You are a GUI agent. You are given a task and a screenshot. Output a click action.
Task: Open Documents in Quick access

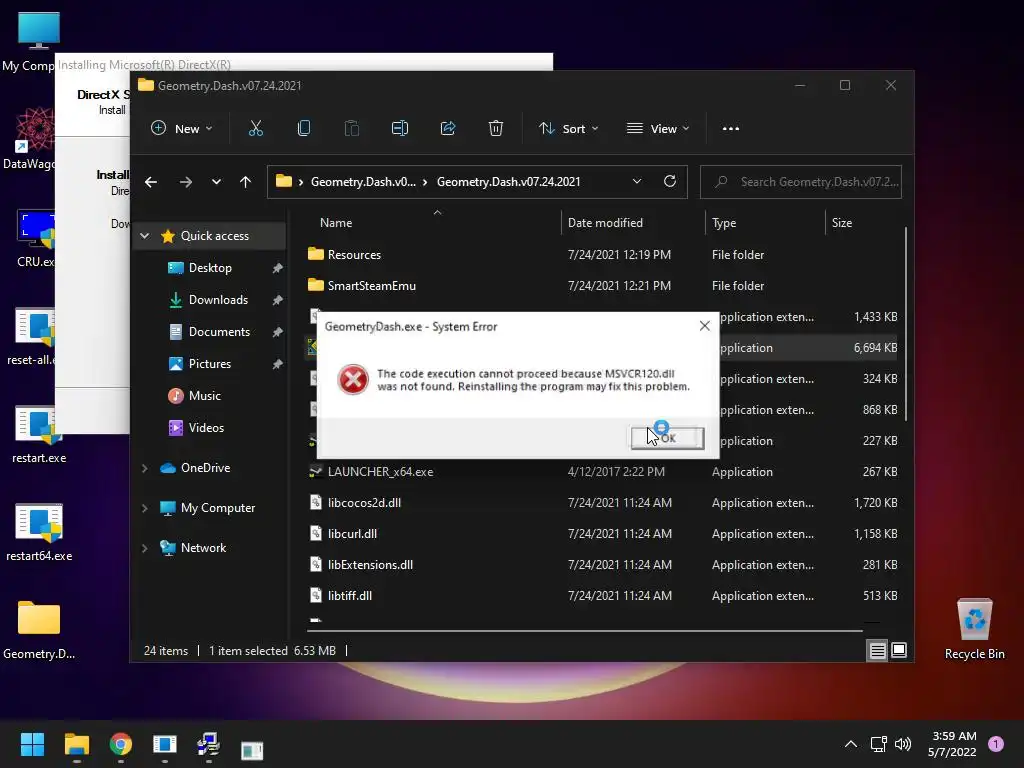[x=219, y=332]
